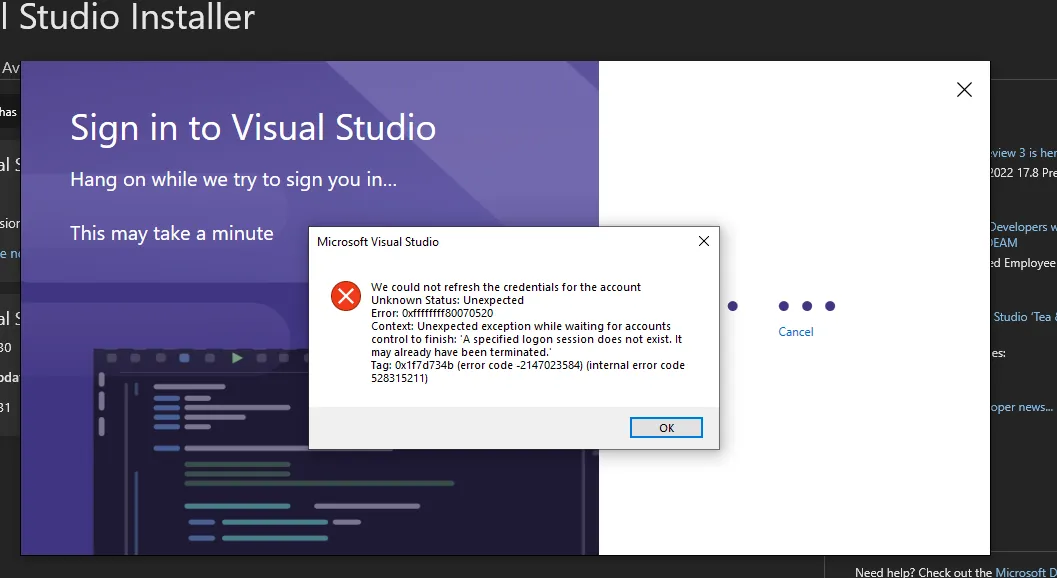
Task: Click the 'We could not refresh the credentials' message
Action: [506, 287]
